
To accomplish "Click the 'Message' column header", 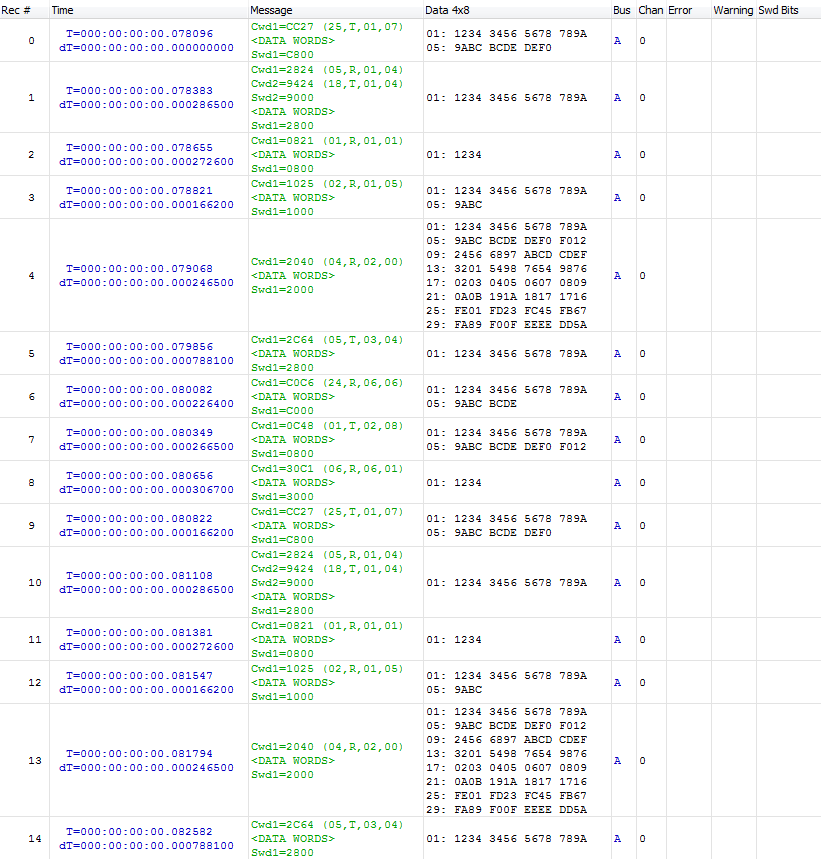I will click(335, 10).
